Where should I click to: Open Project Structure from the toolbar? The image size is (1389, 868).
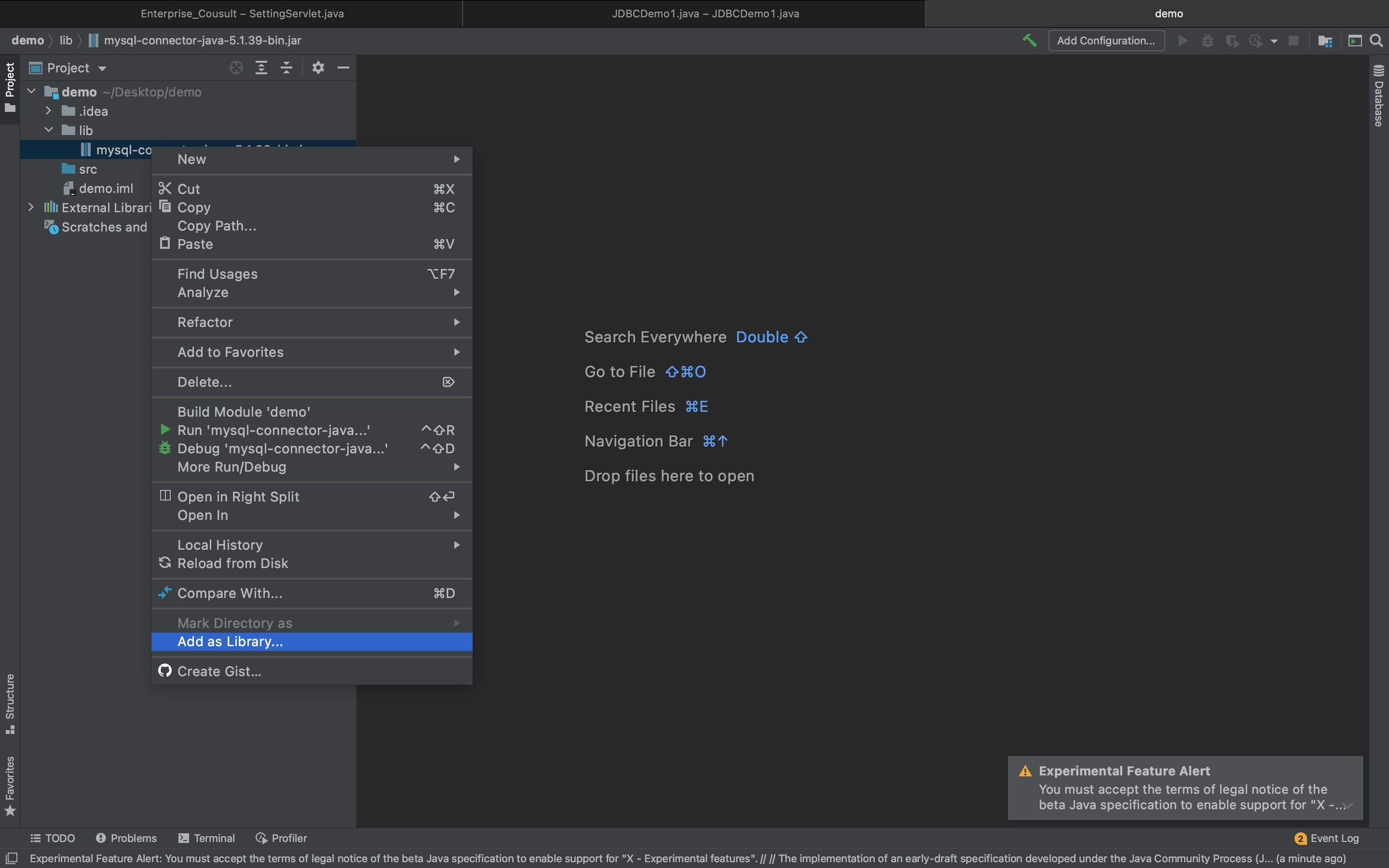click(x=1325, y=40)
